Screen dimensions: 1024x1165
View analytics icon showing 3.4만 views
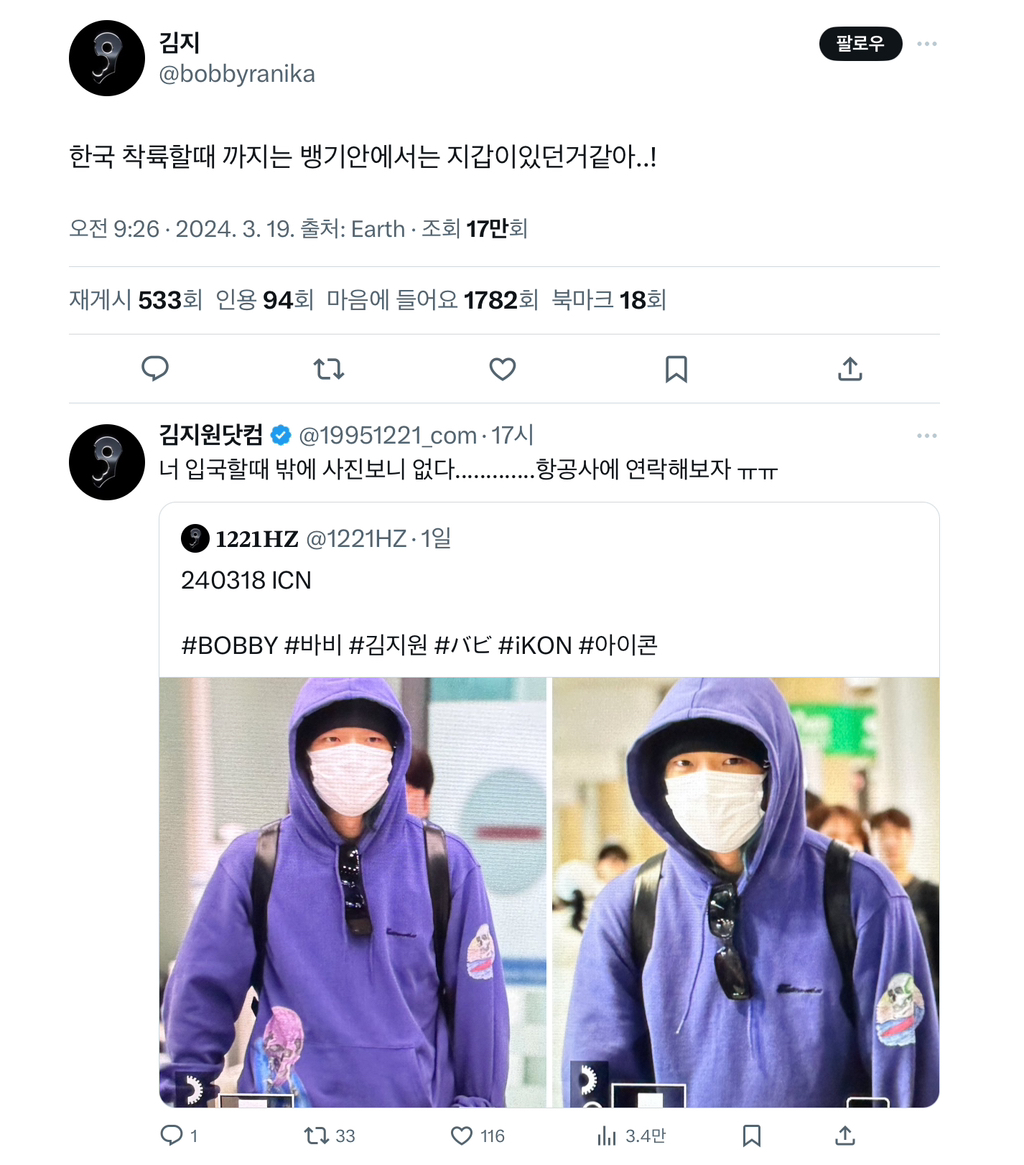[x=607, y=1135]
